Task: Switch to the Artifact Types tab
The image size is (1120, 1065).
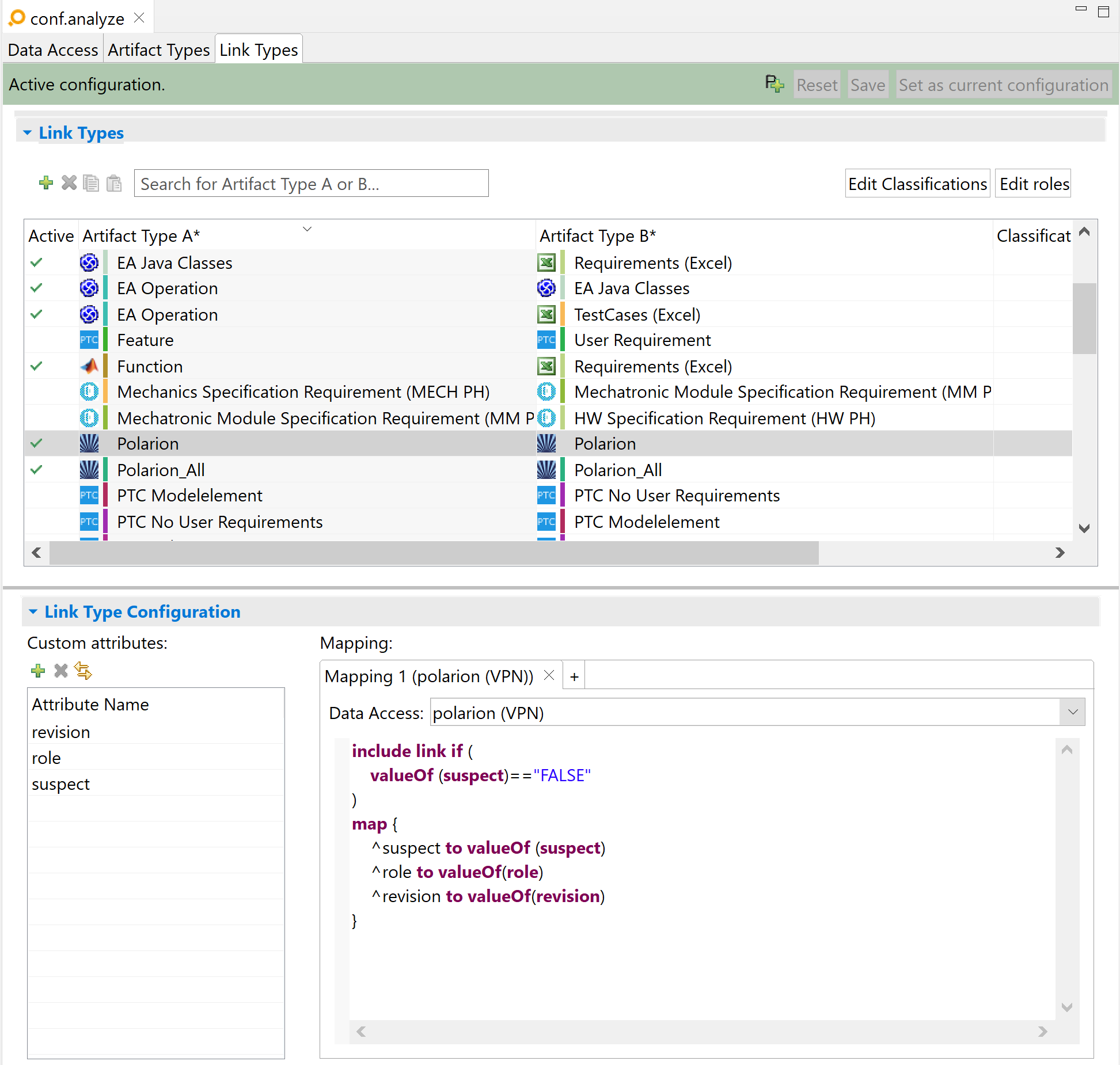Action: click(159, 50)
